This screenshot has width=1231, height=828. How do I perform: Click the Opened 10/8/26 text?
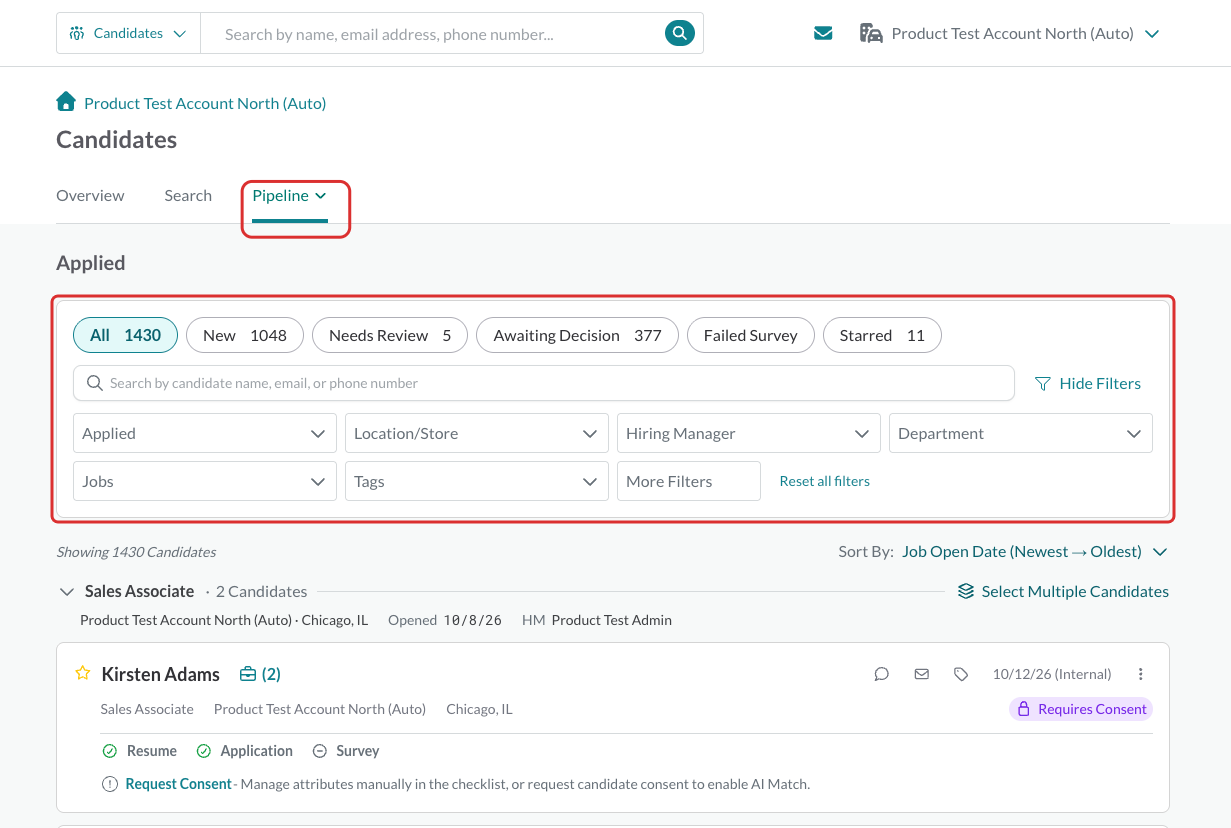[x=445, y=620]
